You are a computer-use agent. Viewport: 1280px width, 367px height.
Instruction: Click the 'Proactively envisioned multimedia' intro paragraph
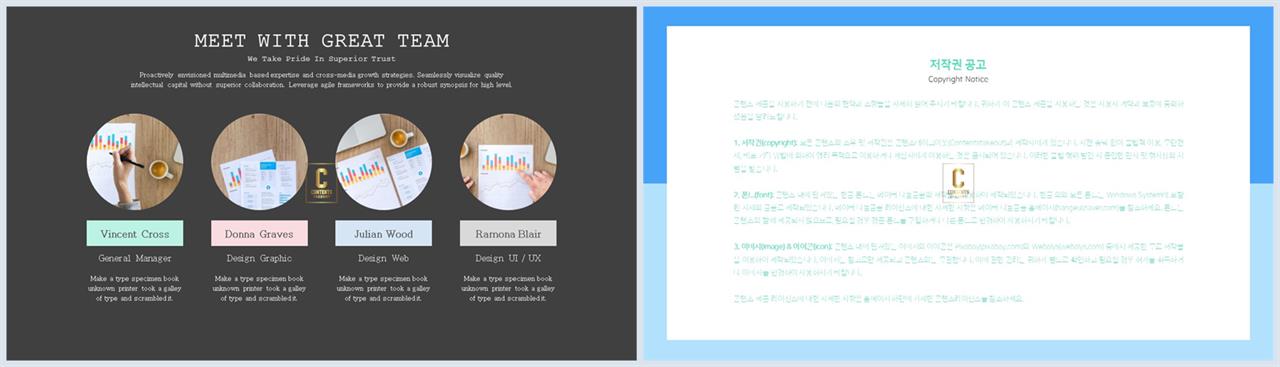pos(321,80)
